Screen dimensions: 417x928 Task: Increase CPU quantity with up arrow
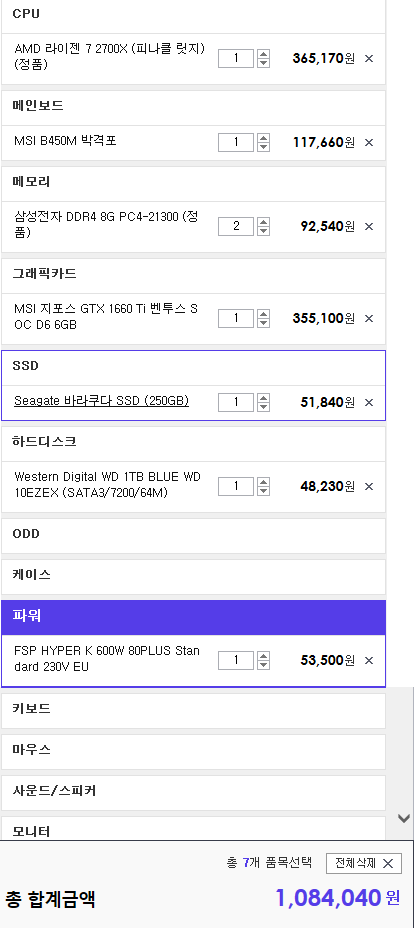coord(264,54)
